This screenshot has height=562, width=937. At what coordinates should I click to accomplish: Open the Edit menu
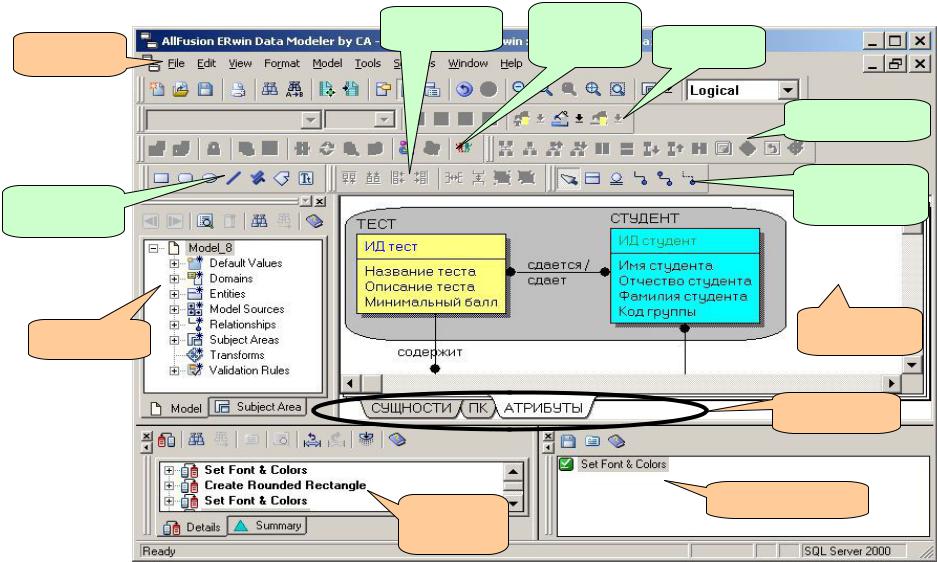(x=206, y=63)
